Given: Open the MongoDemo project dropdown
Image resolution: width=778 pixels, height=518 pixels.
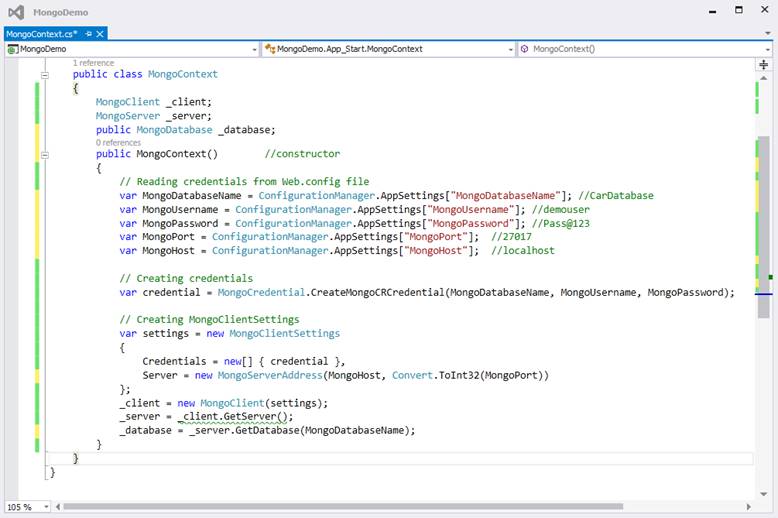Looking at the screenshot, I should click(253, 49).
